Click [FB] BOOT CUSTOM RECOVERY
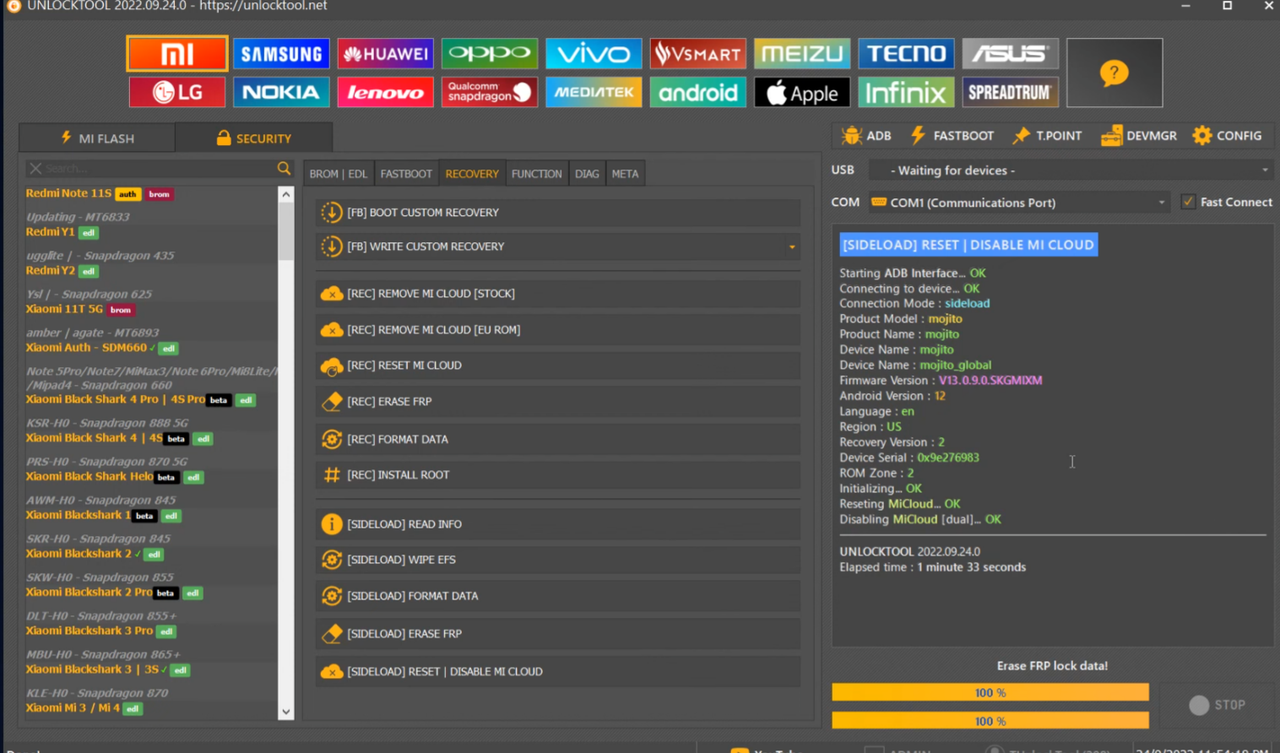Viewport: 1280px width, 753px height. click(558, 212)
